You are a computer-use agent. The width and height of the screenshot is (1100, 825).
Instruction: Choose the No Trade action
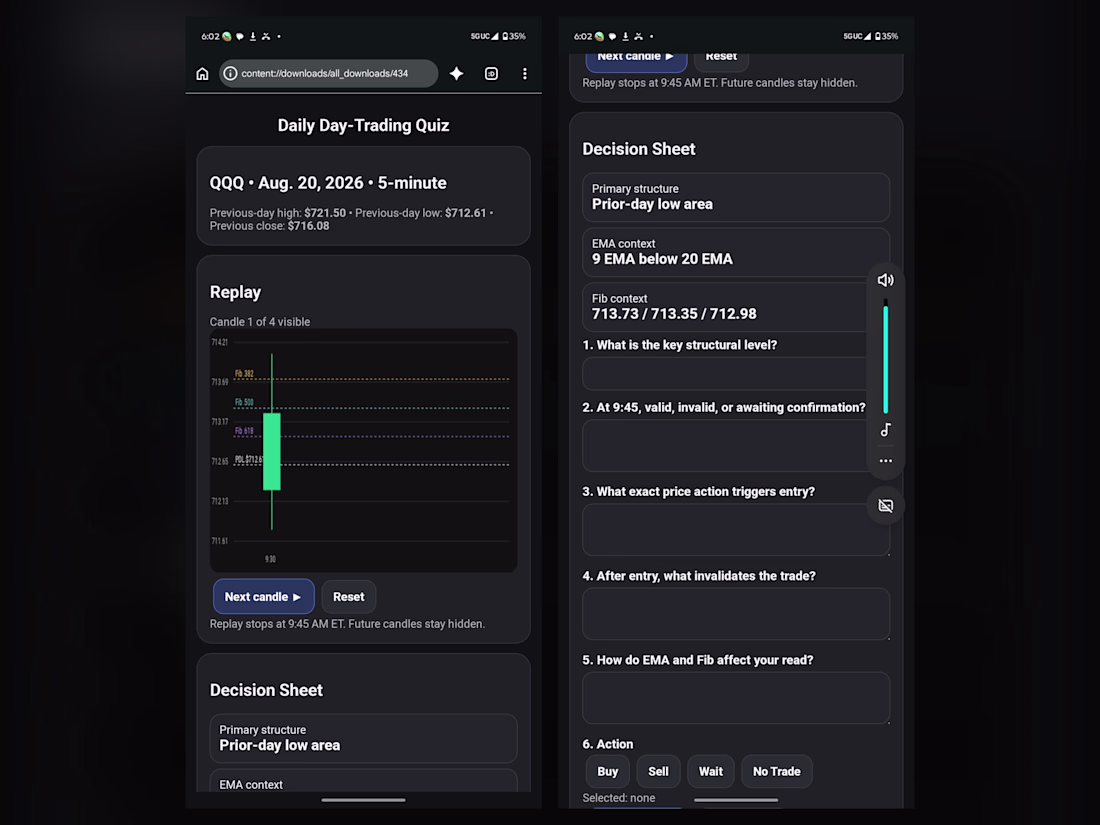pyautogui.click(x=777, y=772)
